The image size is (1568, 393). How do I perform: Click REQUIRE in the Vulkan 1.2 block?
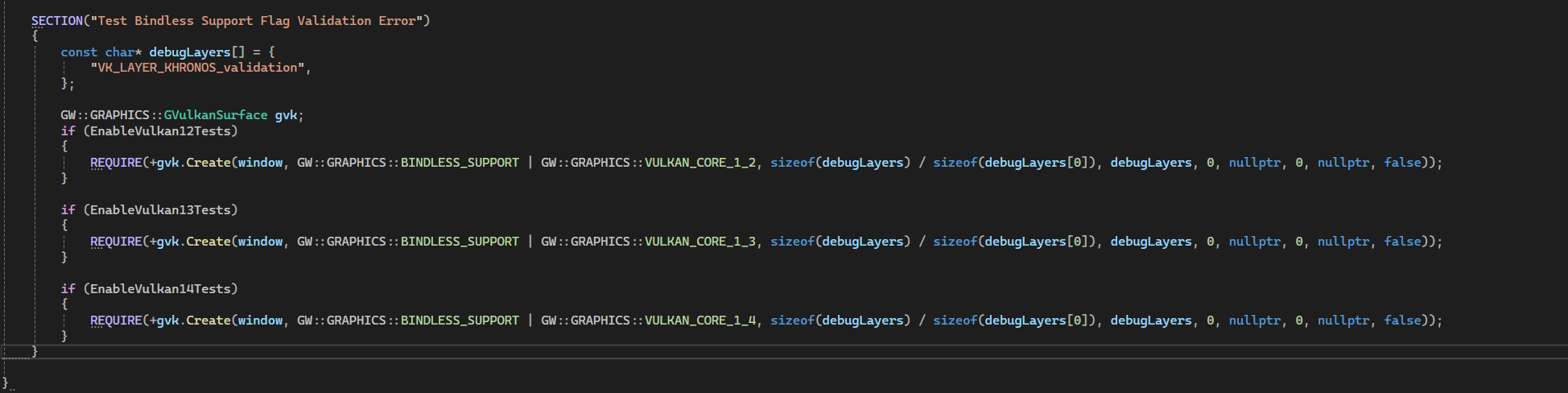(x=116, y=163)
